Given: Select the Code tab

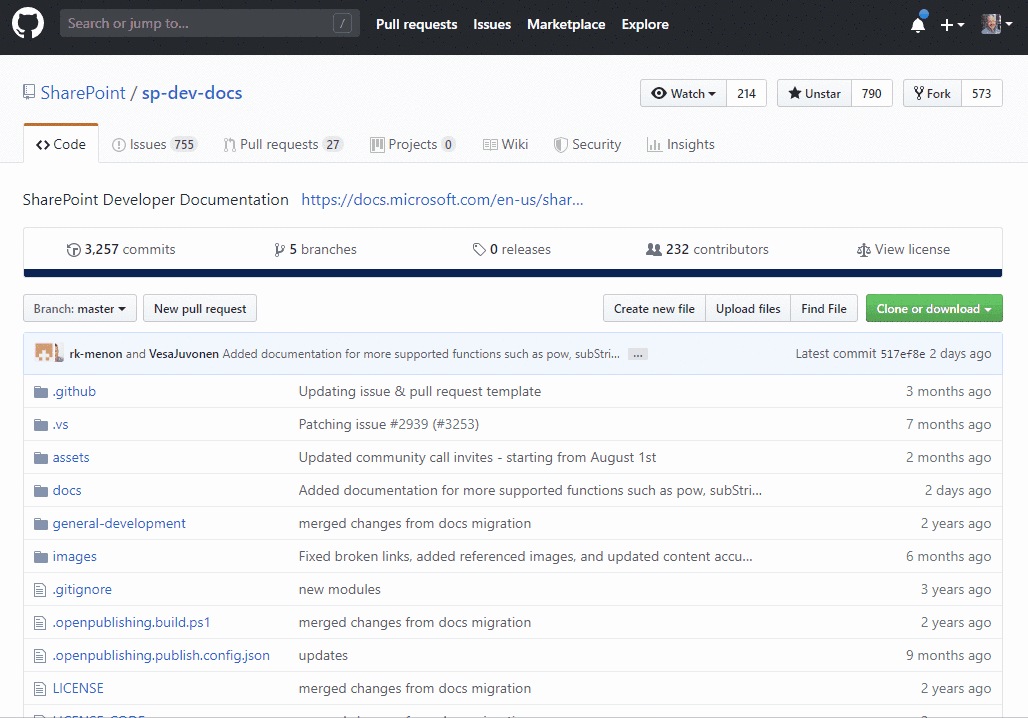Looking at the screenshot, I should tap(61, 144).
